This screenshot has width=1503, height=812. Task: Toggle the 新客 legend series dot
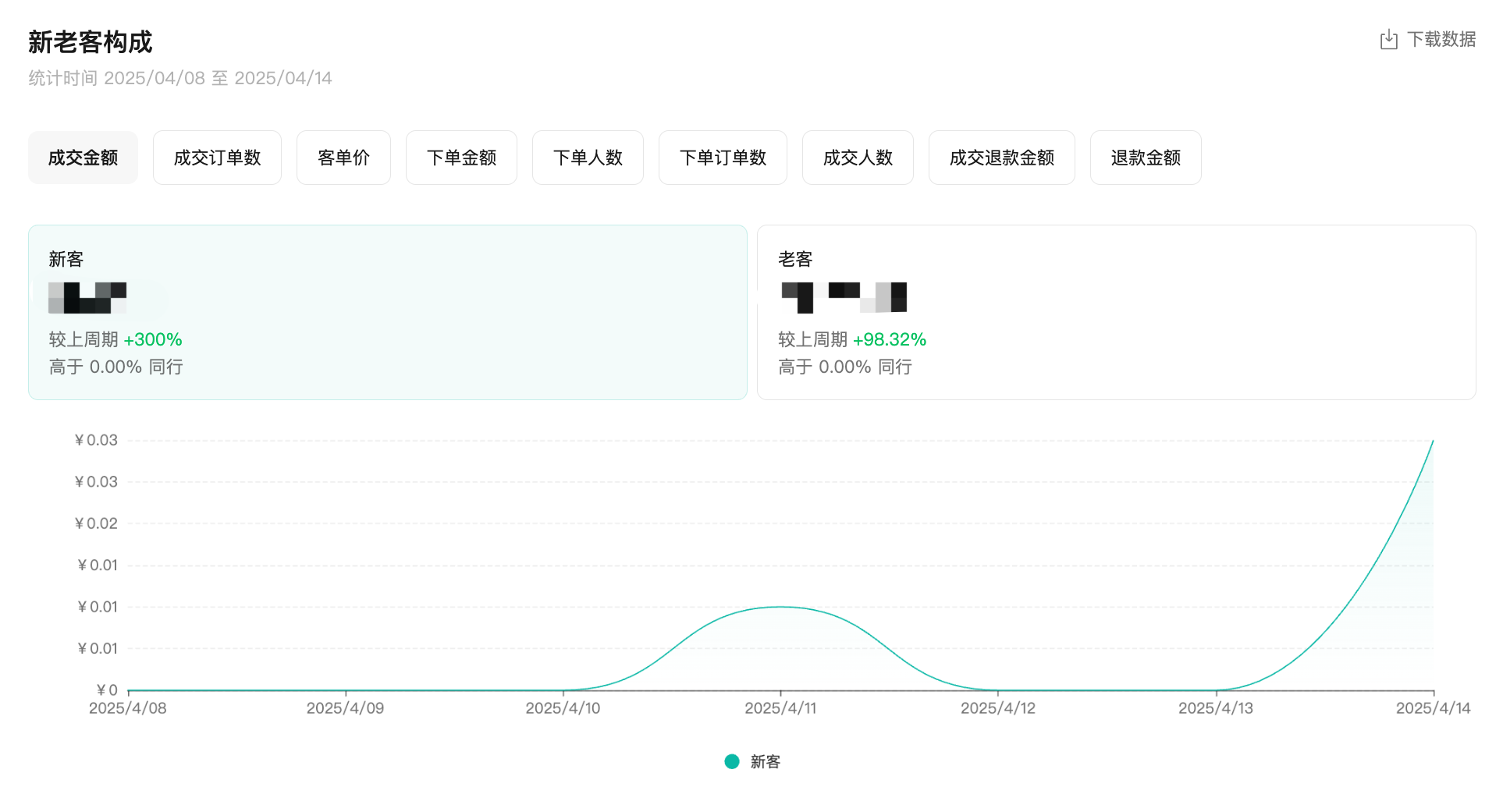tap(732, 761)
